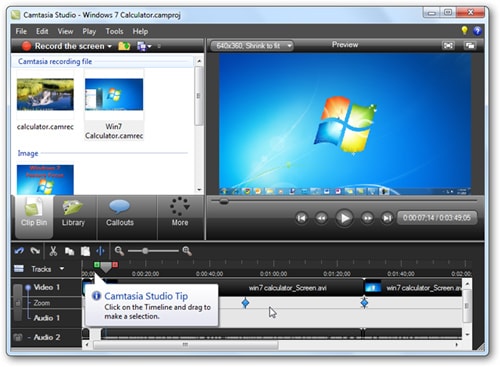The image size is (500, 367).
Task: Open the Record the screen dropdown arrow
Action: pos(109,46)
